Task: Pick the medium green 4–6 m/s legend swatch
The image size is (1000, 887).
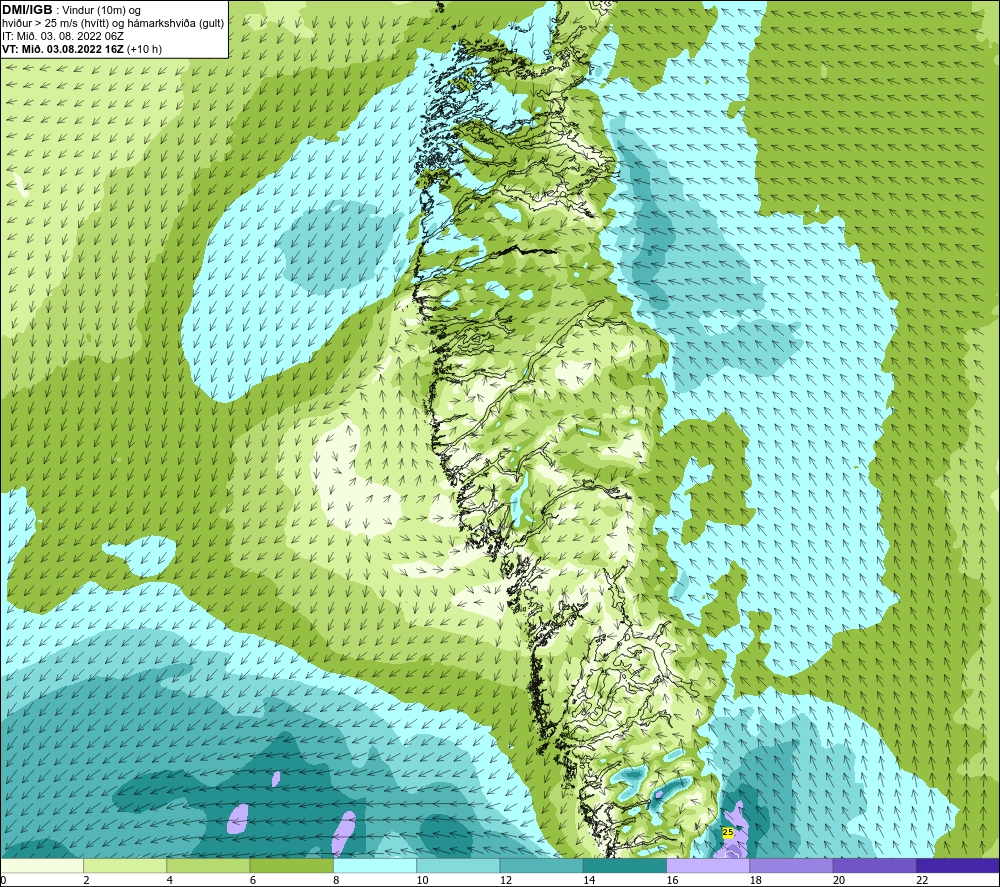Action: click(209, 865)
